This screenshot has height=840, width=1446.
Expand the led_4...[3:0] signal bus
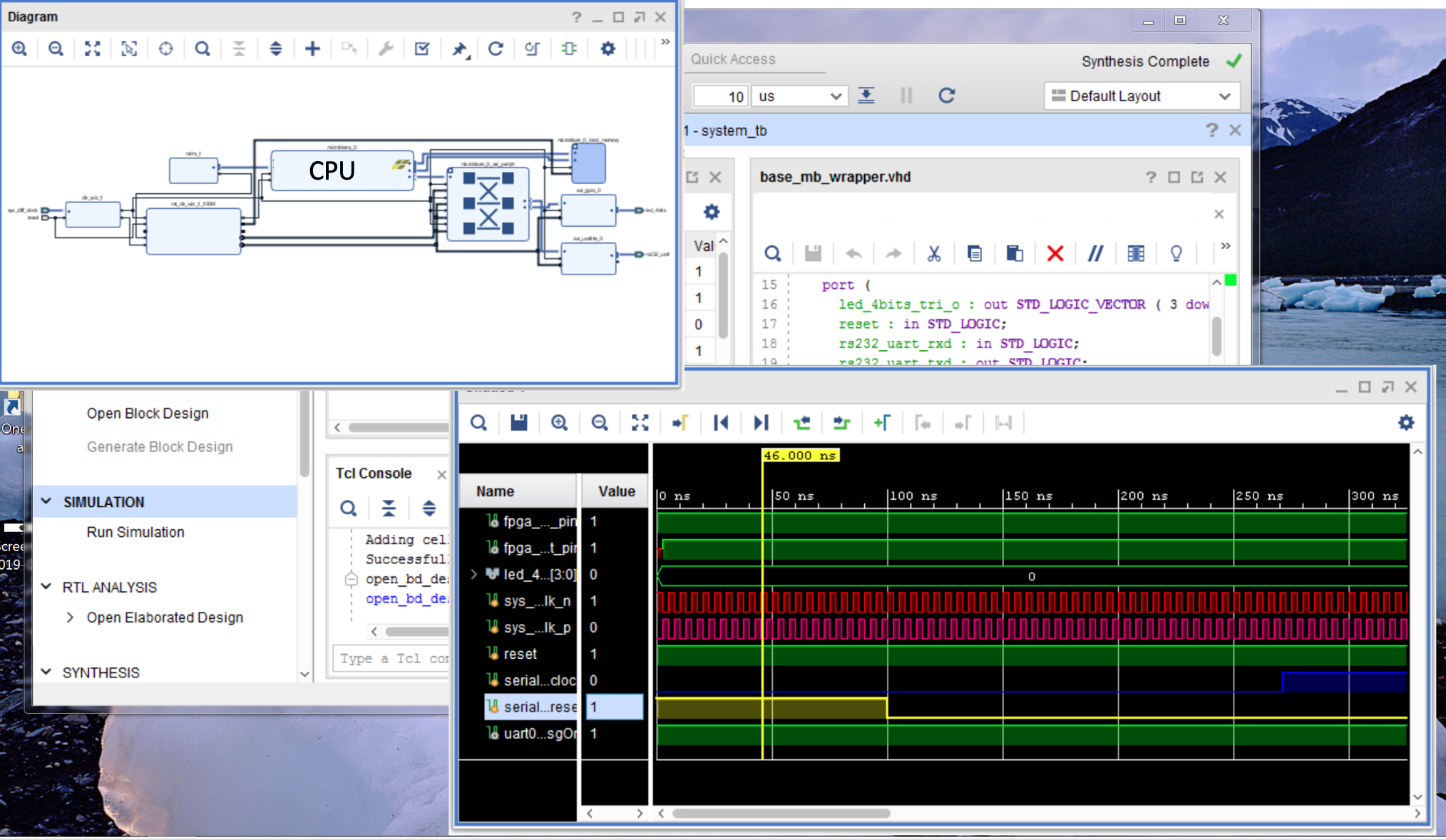tap(474, 574)
